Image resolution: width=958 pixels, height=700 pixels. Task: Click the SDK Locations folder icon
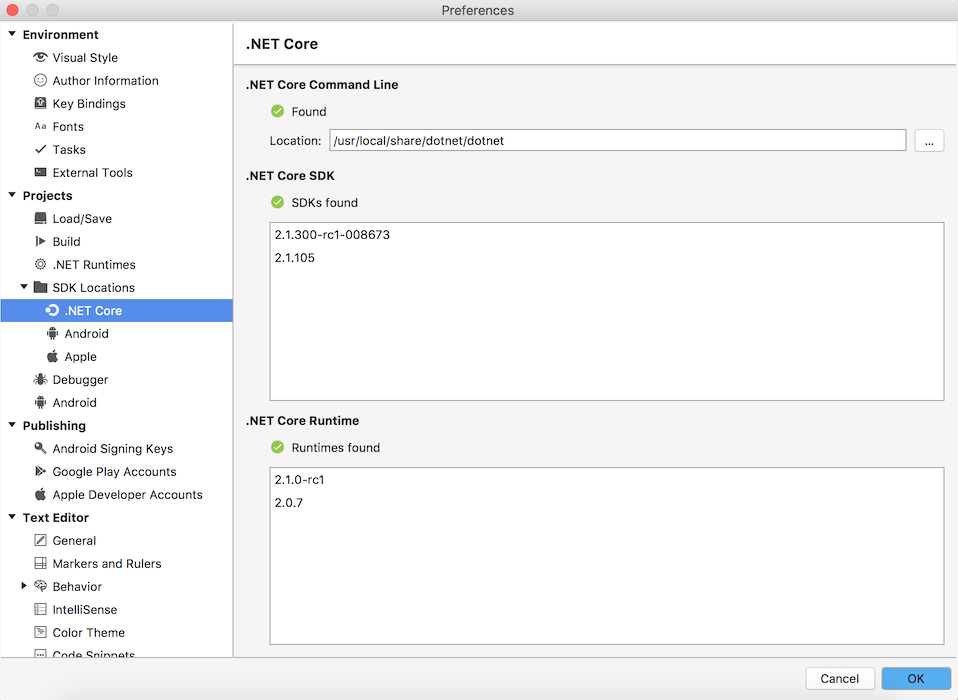point(40,287)
